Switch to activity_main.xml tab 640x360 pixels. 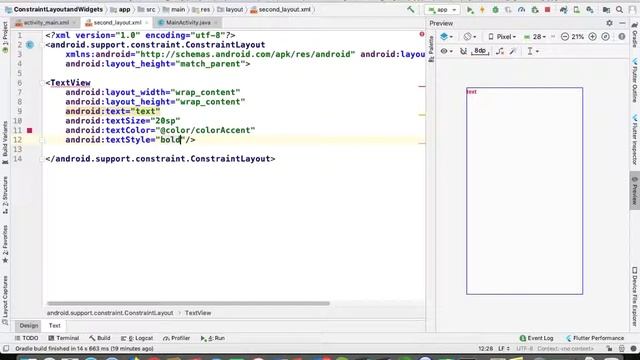pos(45,23)
